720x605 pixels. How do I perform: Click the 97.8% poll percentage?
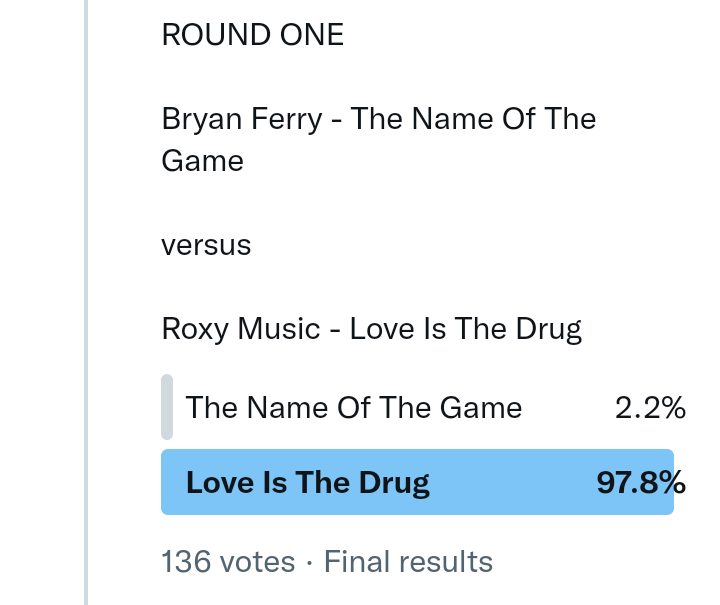(x=641, y=483)
